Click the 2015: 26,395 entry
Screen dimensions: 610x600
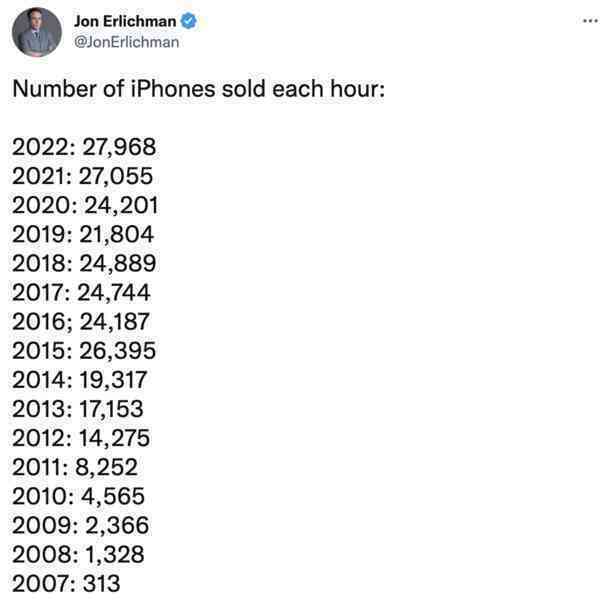84,351
